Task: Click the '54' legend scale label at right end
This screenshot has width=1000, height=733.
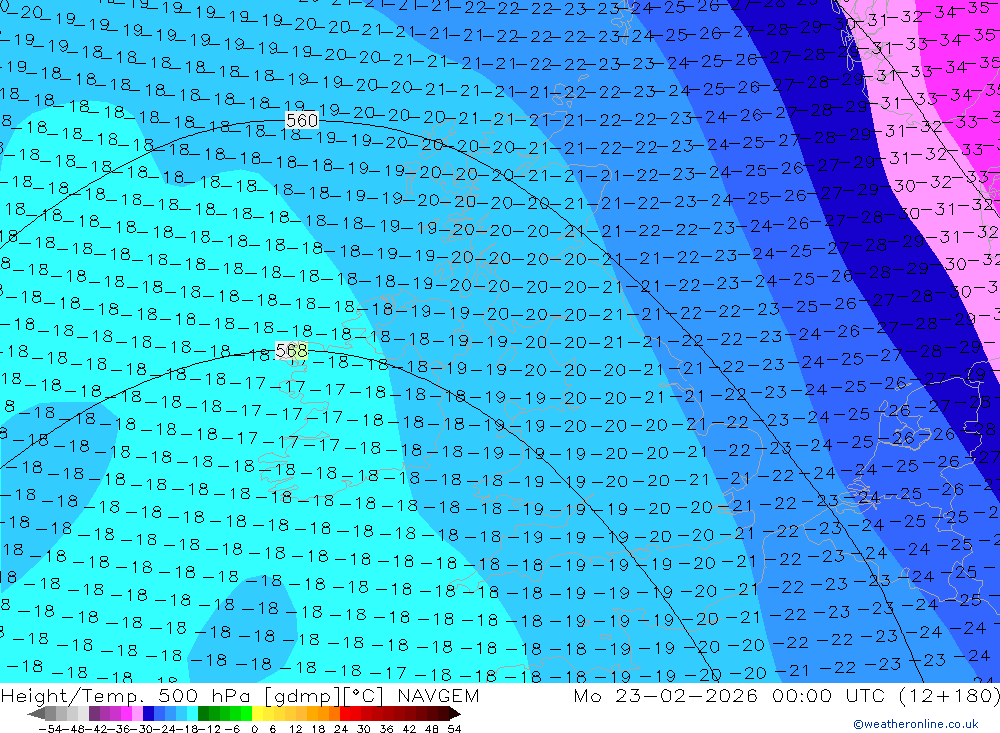Action: pyautogui.click(x=454, y=729)
